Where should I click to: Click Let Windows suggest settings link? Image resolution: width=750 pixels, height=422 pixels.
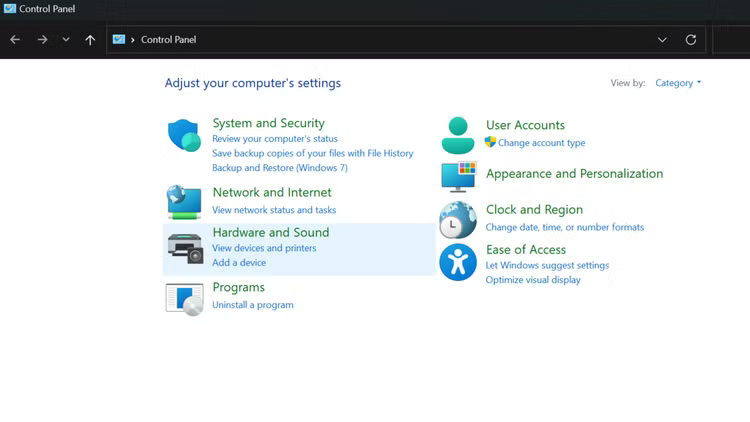coord(547,265)
